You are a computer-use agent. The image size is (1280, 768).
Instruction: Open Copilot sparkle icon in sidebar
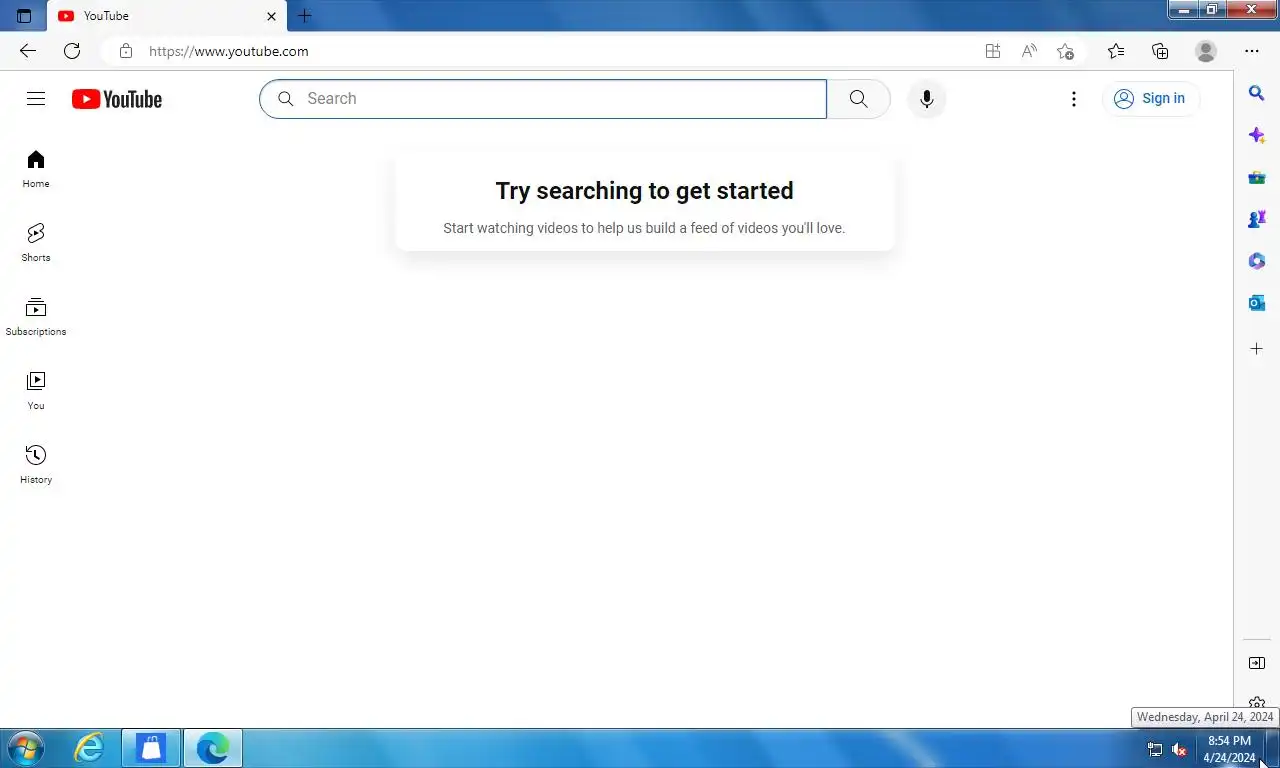click(1257, 135)
